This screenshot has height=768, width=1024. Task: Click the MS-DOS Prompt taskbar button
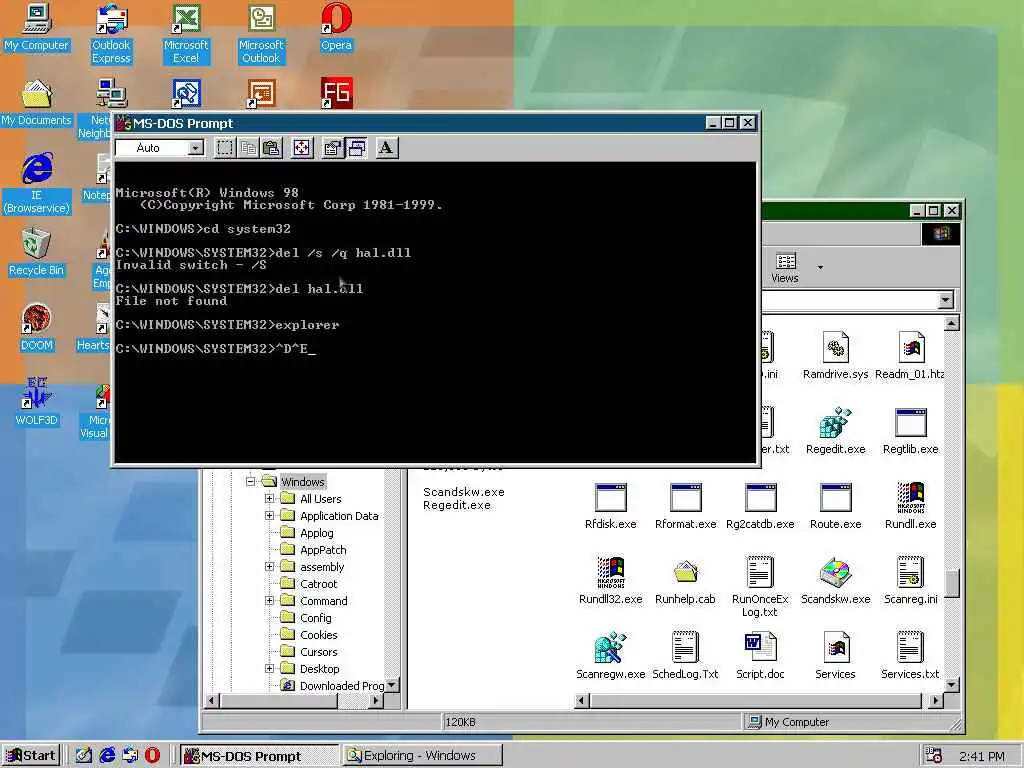(259, 756)
